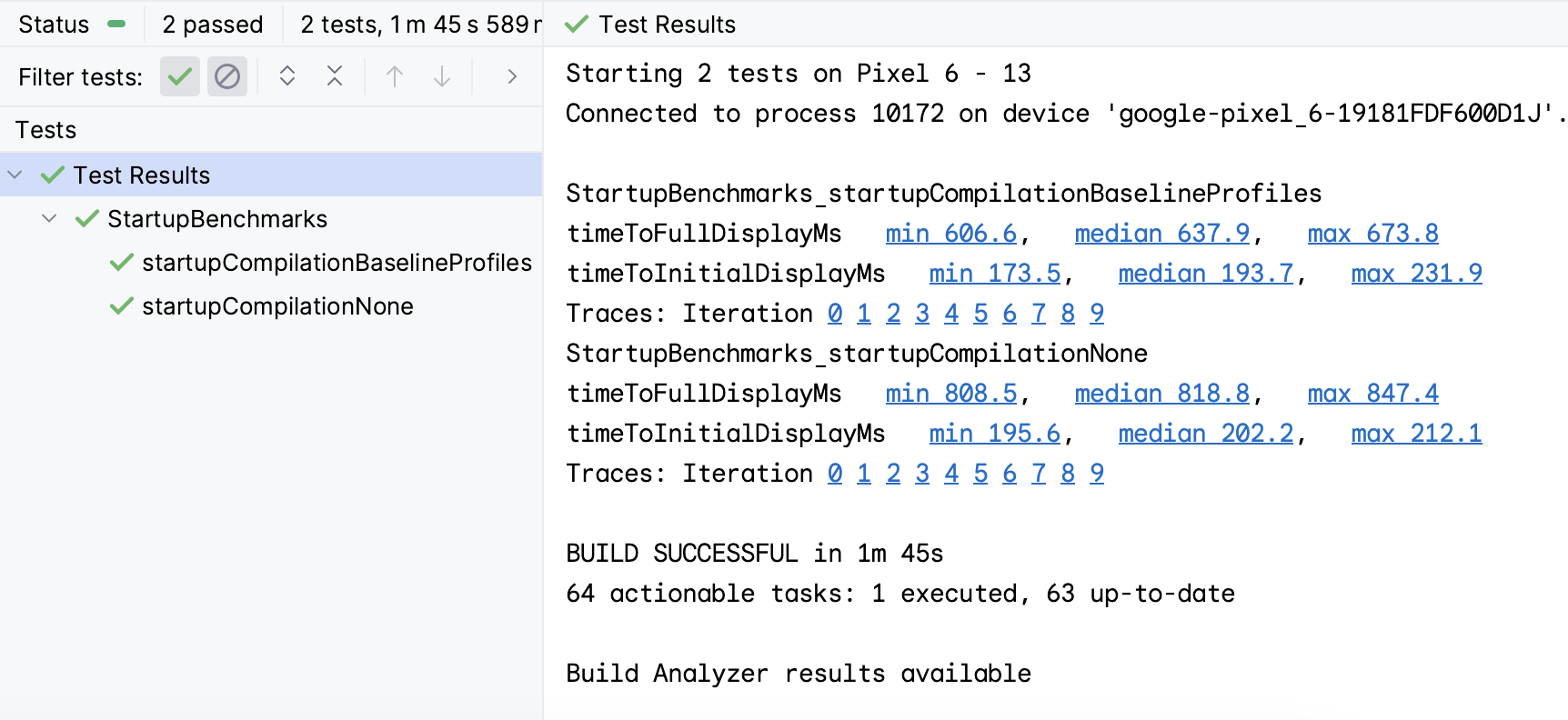Open the min 606.6 trace link
1568x720 pixels.
pos(950,234)
